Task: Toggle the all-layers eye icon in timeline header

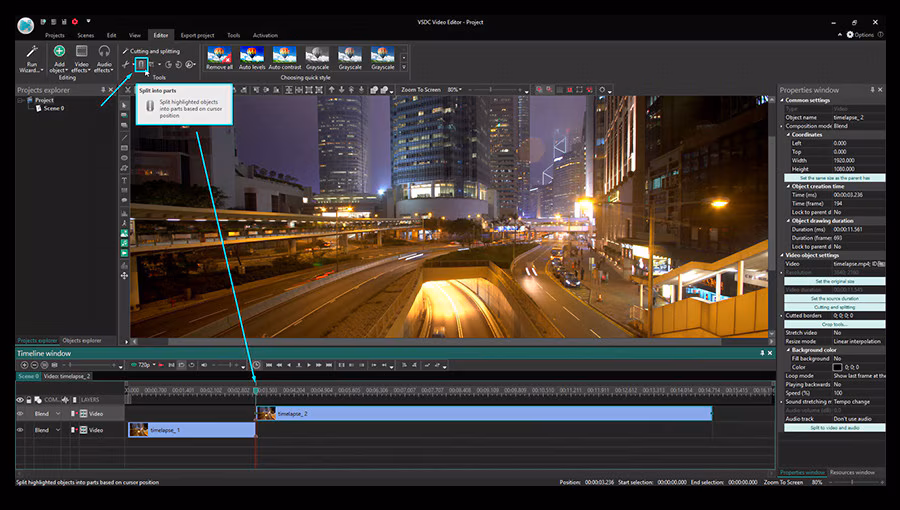Action: click(20, 399)
